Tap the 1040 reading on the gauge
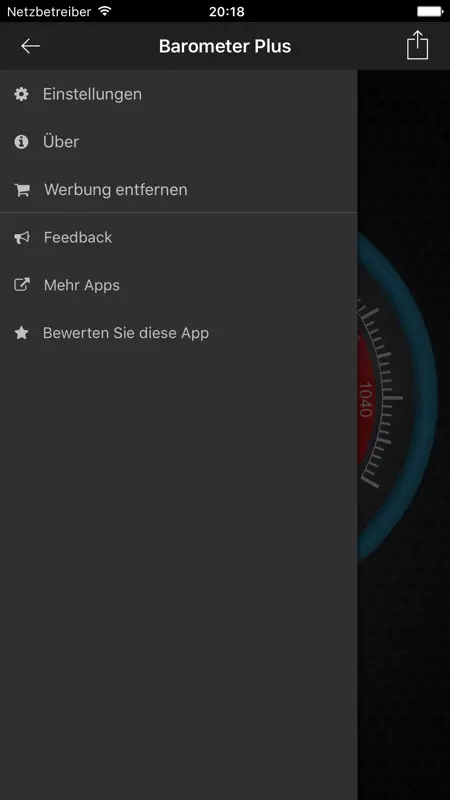Screen dimensions: 450x800 click(365, 399)
